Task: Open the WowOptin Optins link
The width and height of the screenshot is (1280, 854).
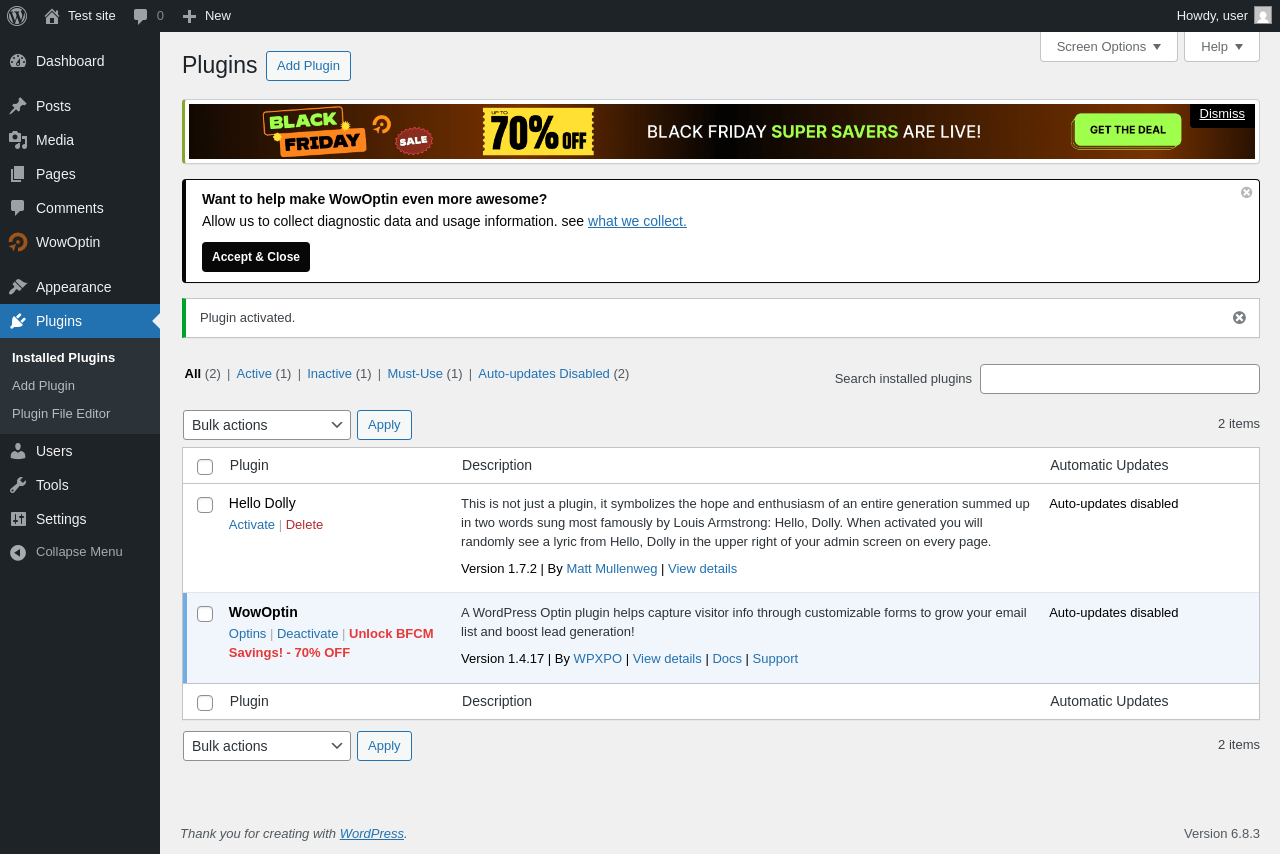Action: pyautogui.click(x=248, y=634)
